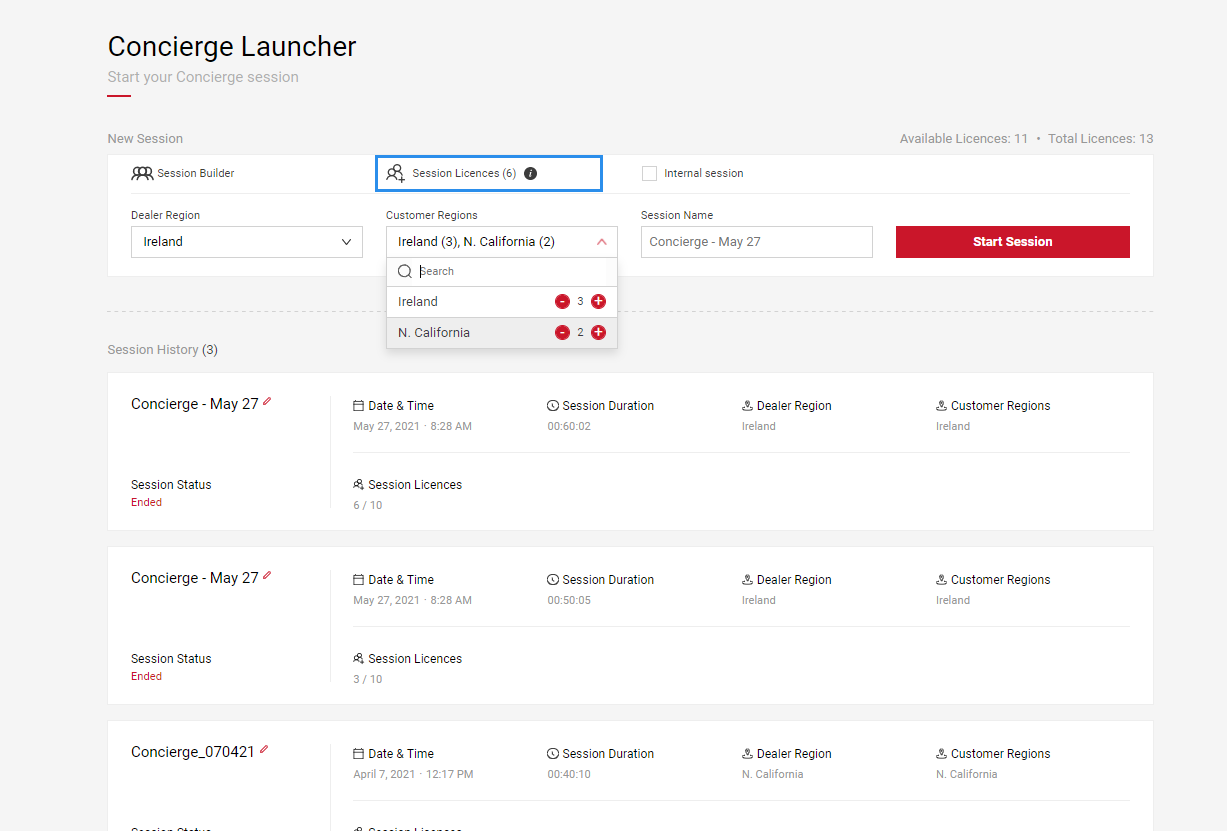Click the duration value 00:40:10
This screenshot has height=831, width=1227.
[569, 774]
